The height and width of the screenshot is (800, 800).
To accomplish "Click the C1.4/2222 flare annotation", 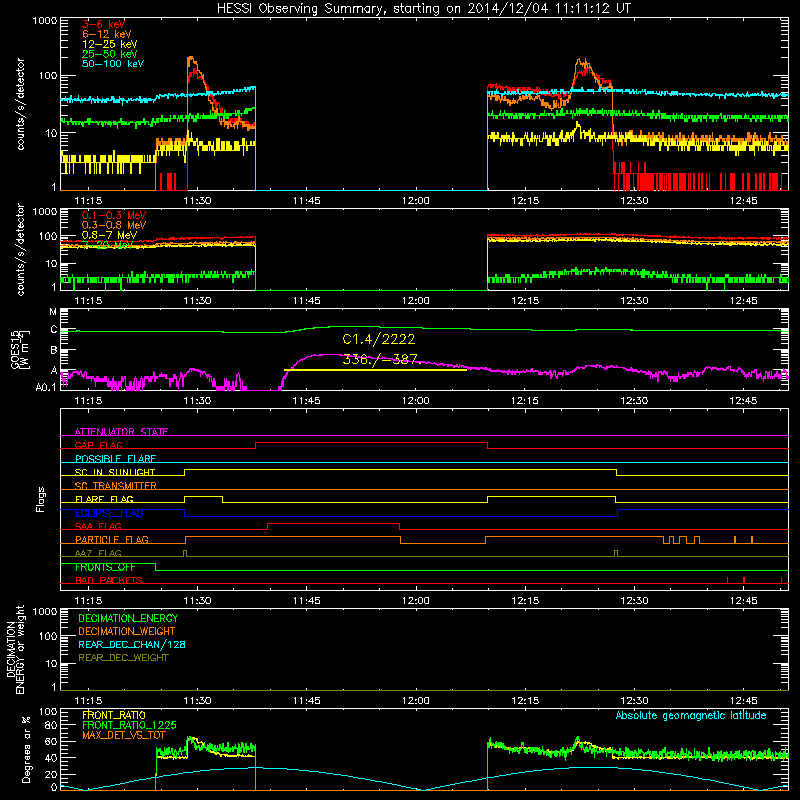I will (379, 339).
